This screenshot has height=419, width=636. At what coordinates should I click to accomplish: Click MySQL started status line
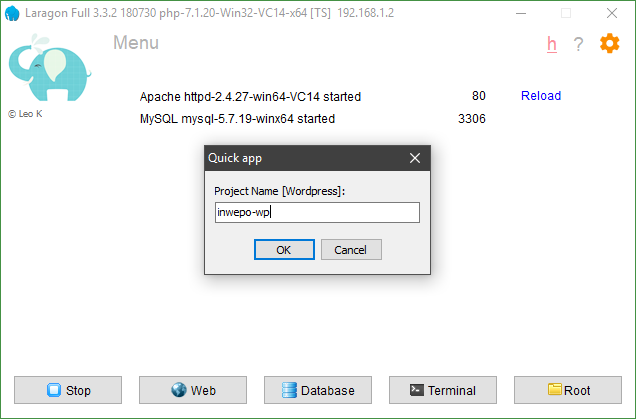pyautogui.click(x=237, y=118)
